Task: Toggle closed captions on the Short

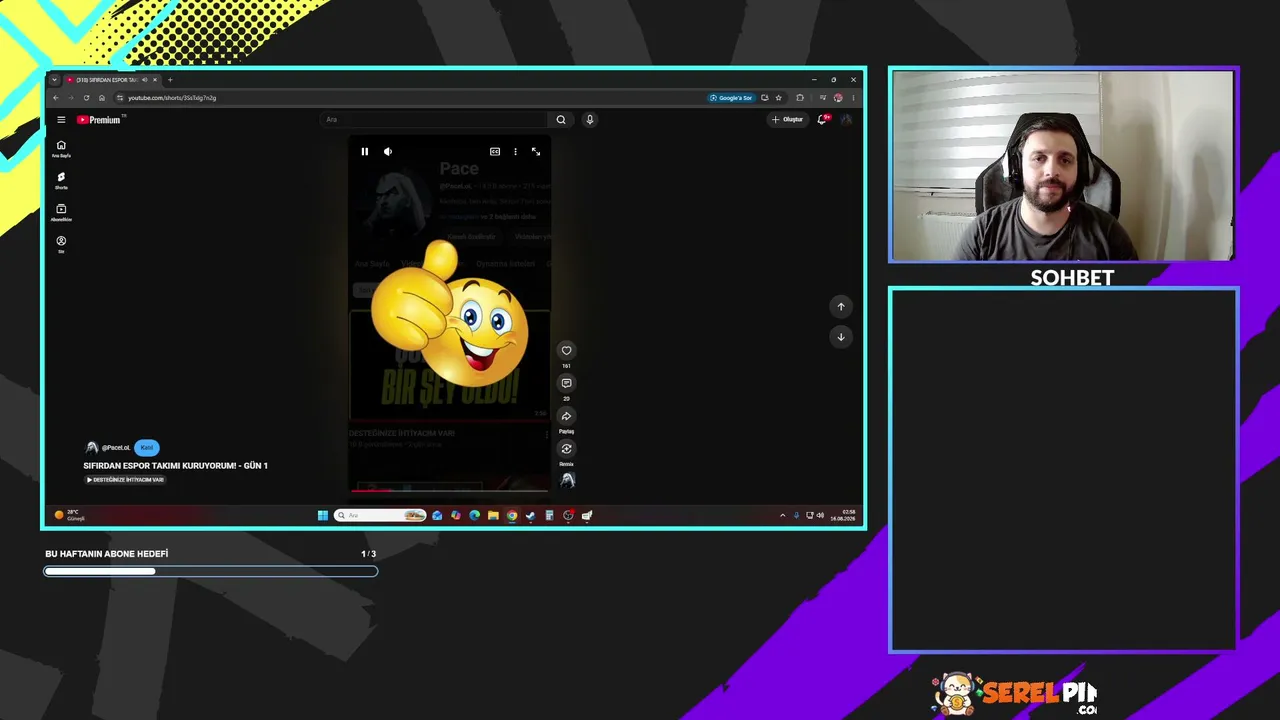Action: click(495, 152)
